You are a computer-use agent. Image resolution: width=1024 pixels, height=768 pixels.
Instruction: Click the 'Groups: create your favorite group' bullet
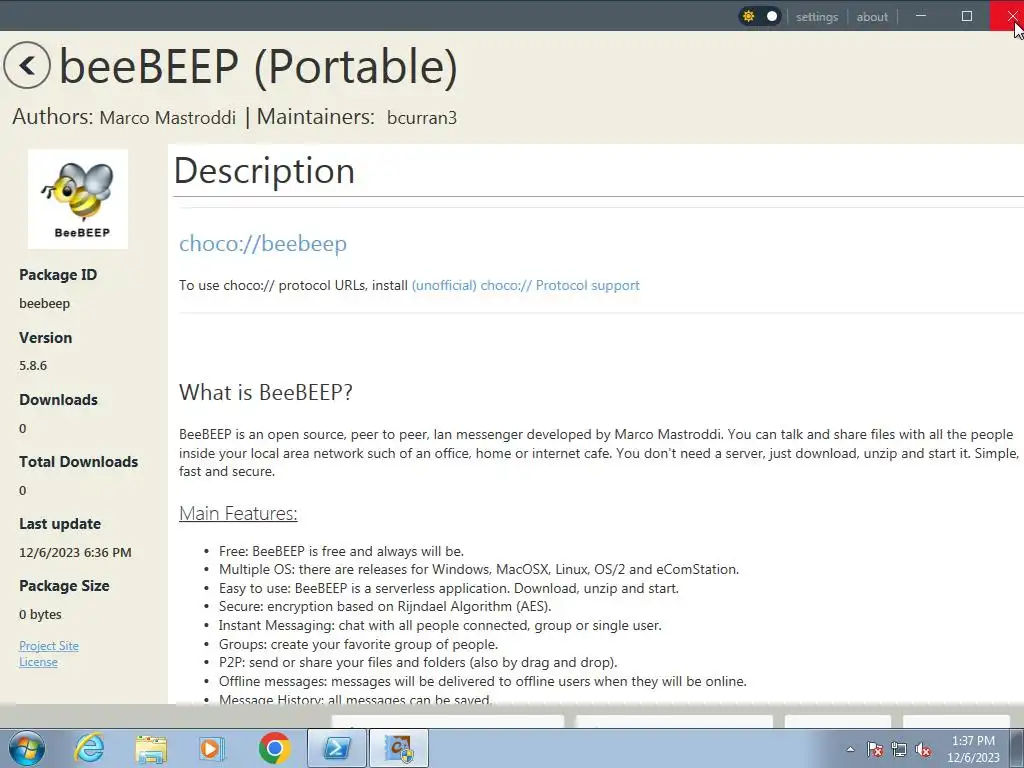[359, 645]
